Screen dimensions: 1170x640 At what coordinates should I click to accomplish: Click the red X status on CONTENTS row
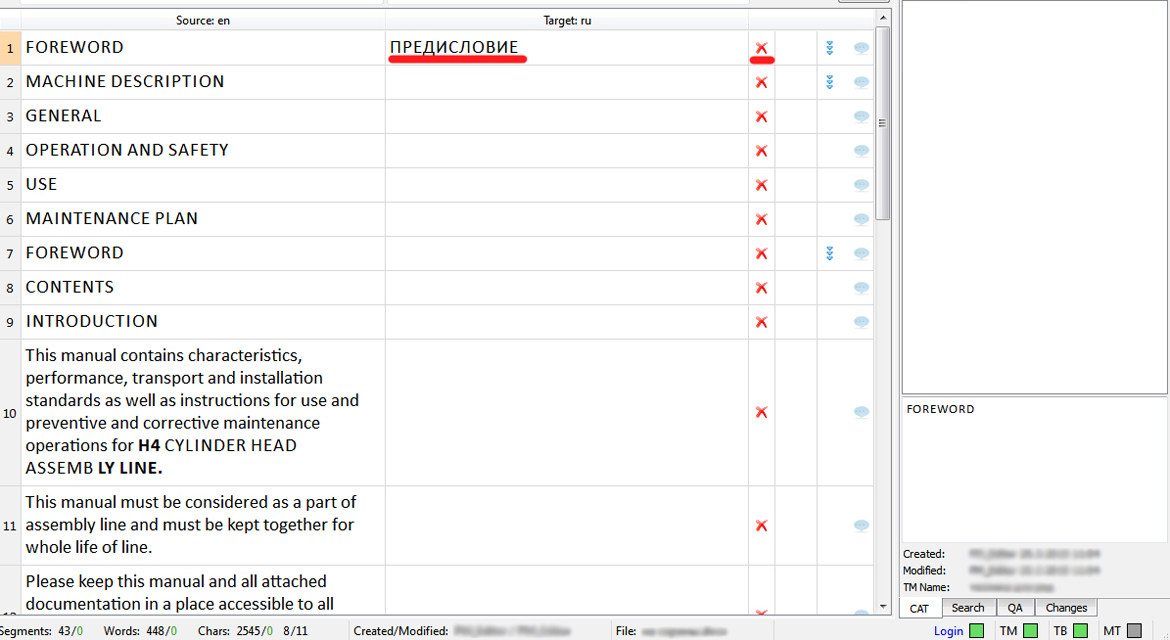pyautogui.click(x=761, y=288)
